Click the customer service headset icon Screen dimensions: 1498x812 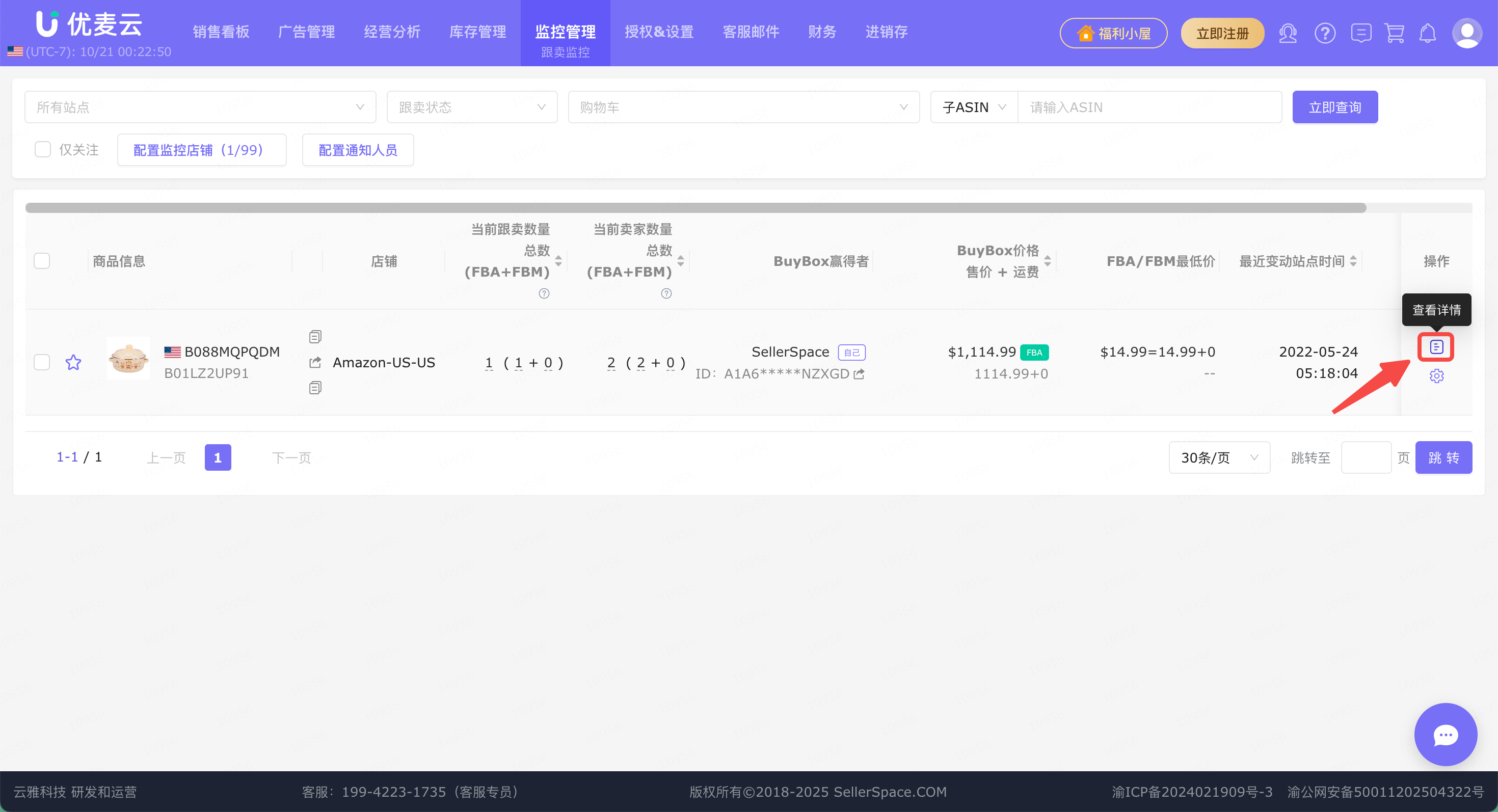click(1288, 33)
